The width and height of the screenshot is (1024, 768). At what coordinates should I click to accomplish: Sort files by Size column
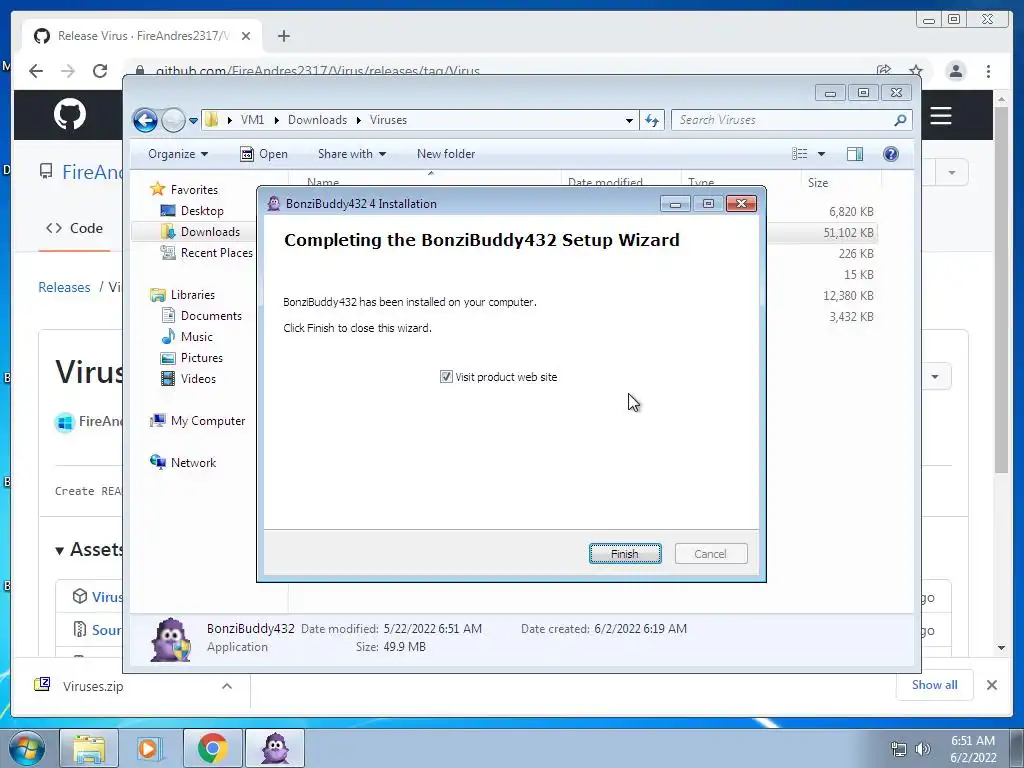(x=818, y=183)
